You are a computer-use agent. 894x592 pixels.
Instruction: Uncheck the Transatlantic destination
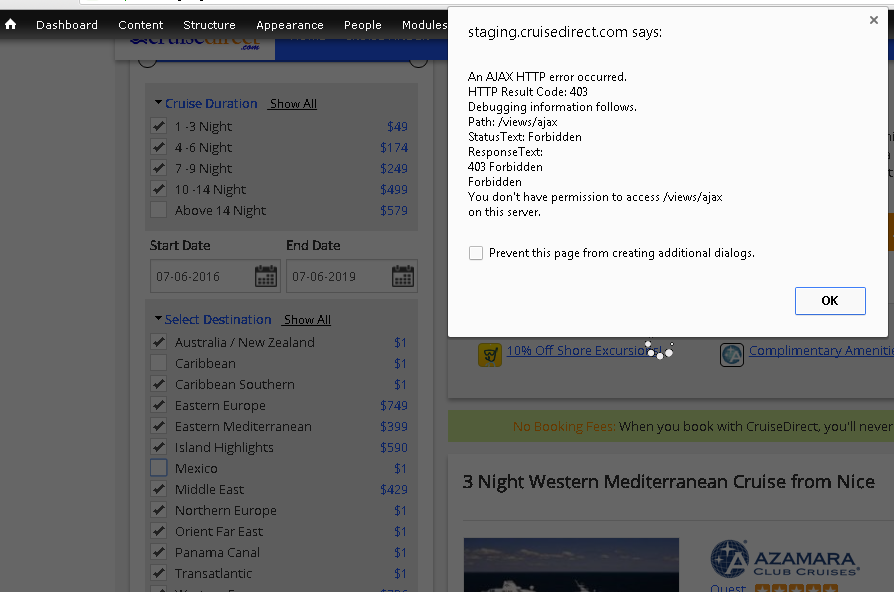159,573
